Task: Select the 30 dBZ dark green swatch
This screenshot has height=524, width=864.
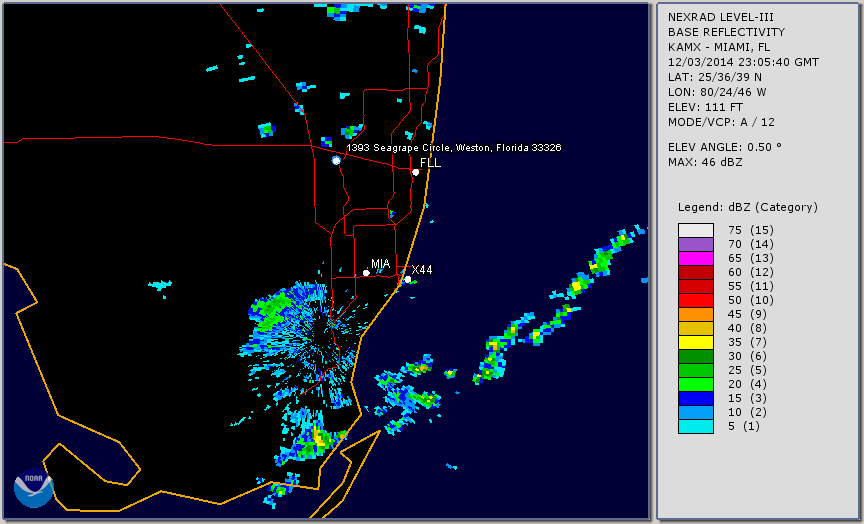Action: [x=696, y=356]
